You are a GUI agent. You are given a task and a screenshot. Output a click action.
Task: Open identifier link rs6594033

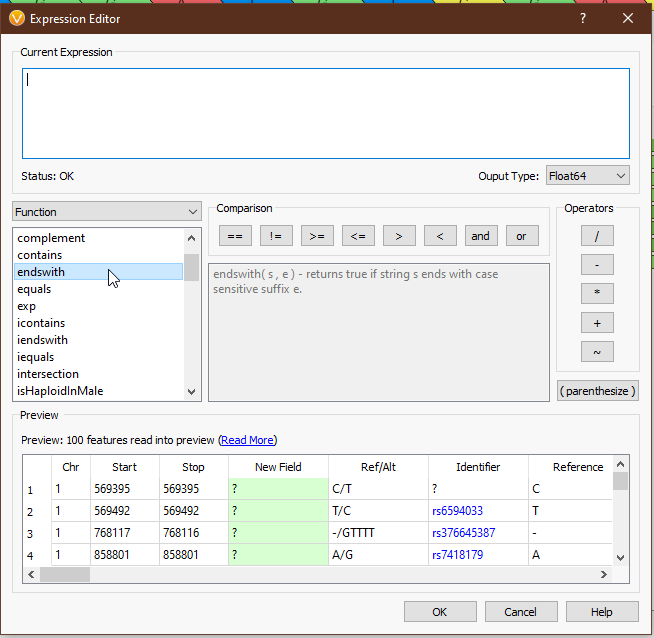[457, 511]
